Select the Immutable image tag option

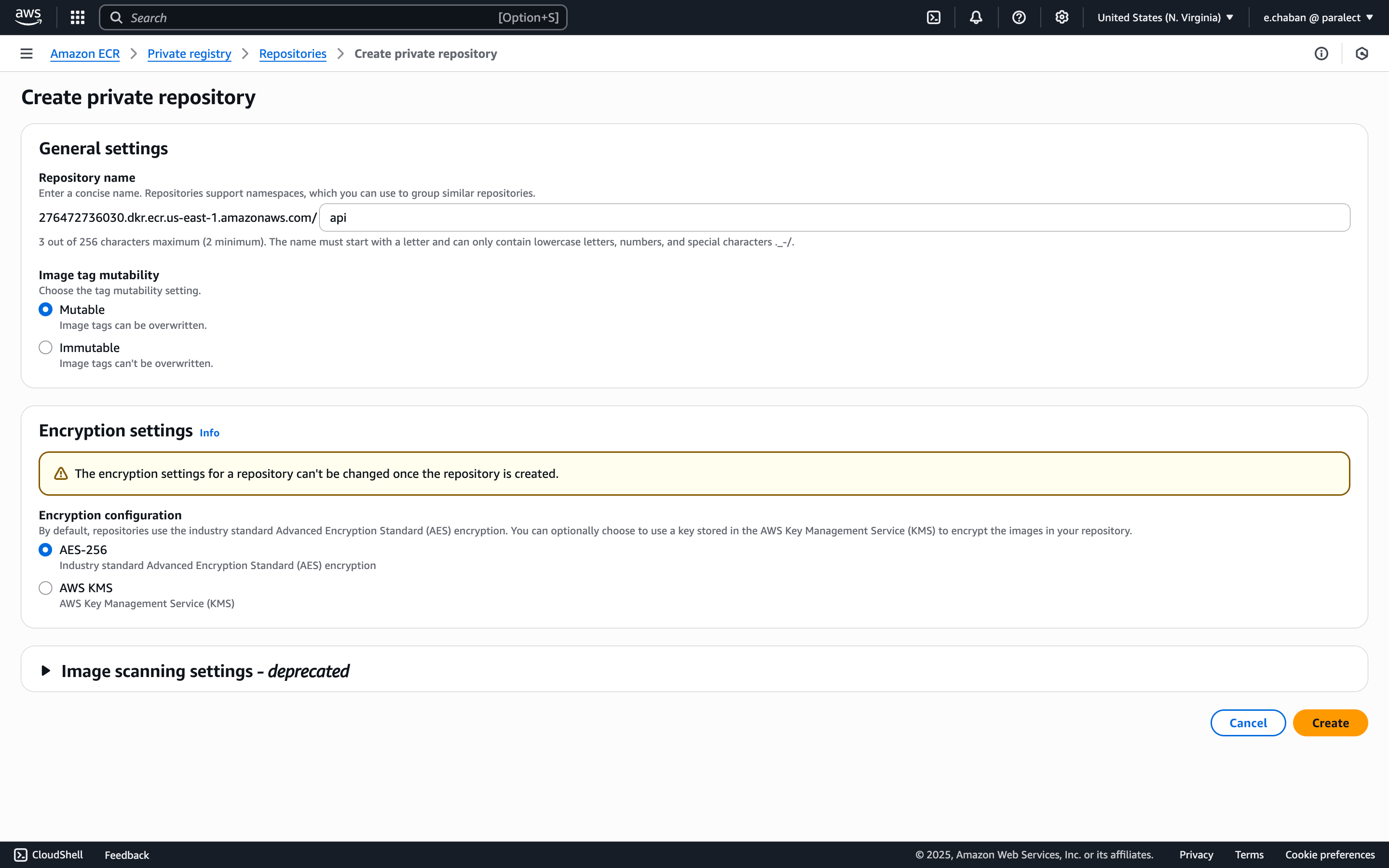point(45,347)
